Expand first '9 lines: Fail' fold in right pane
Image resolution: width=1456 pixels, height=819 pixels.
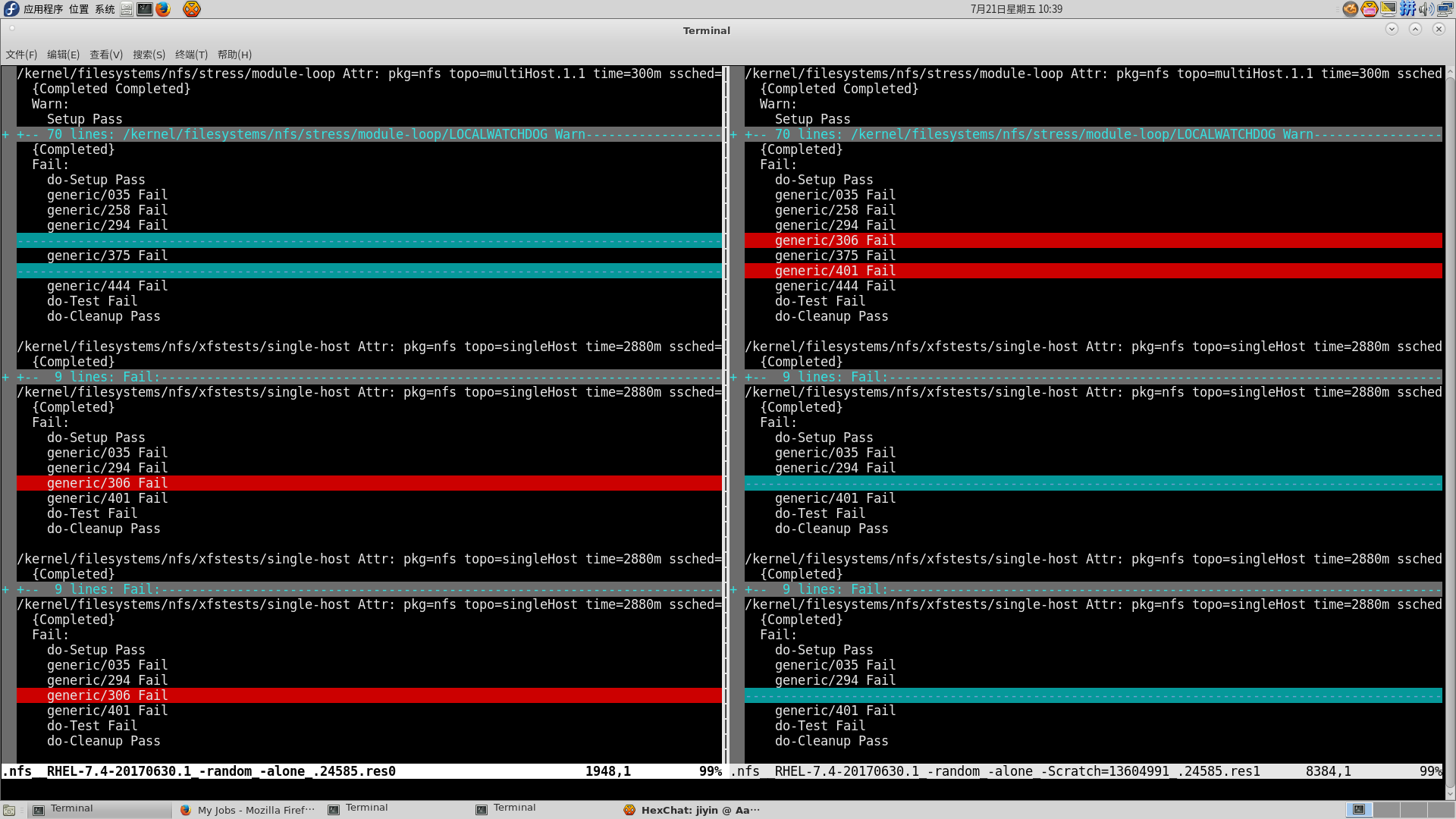click(x=834, y=377)
